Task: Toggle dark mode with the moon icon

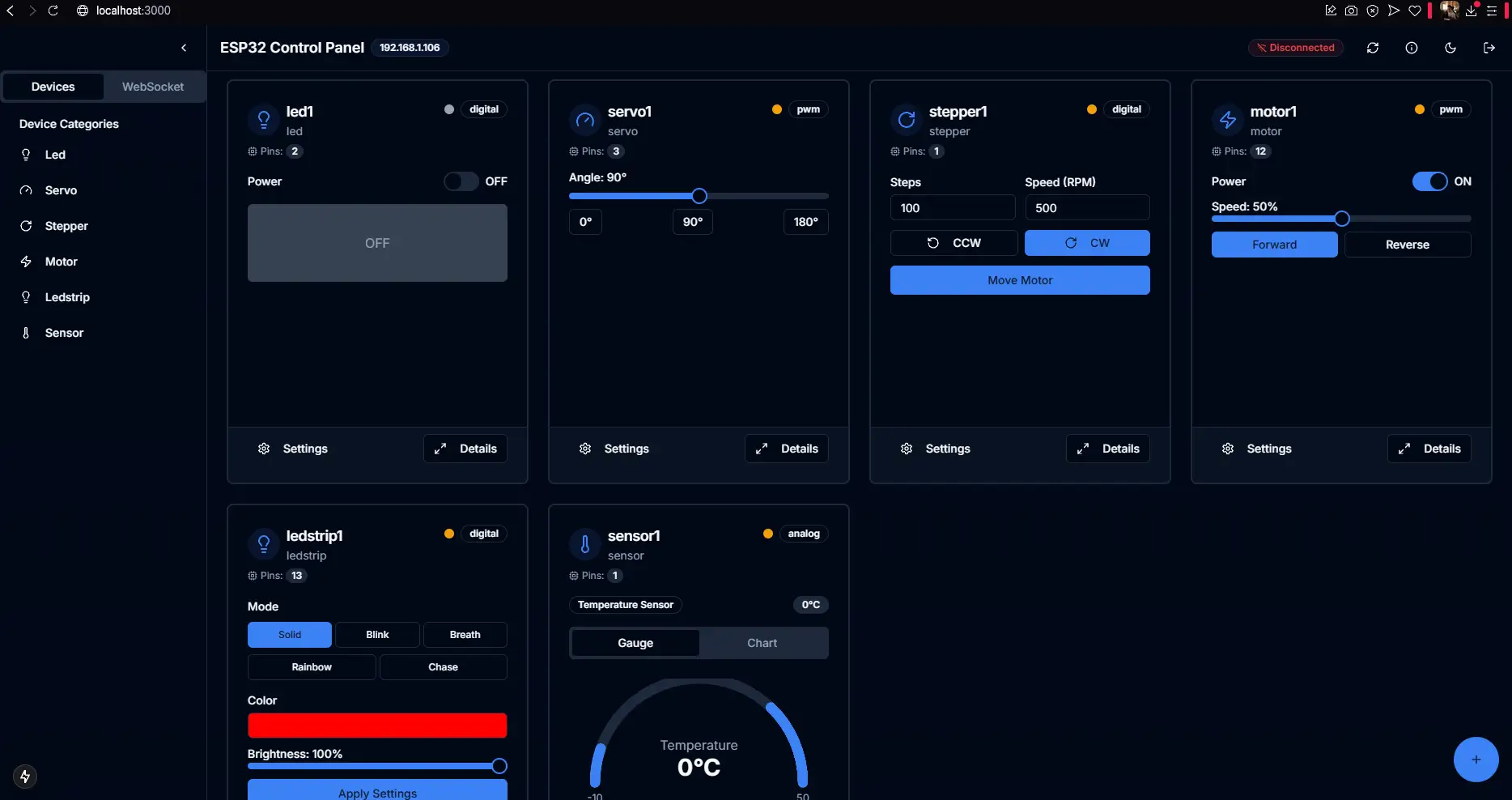Action: tap(1450, 48)
